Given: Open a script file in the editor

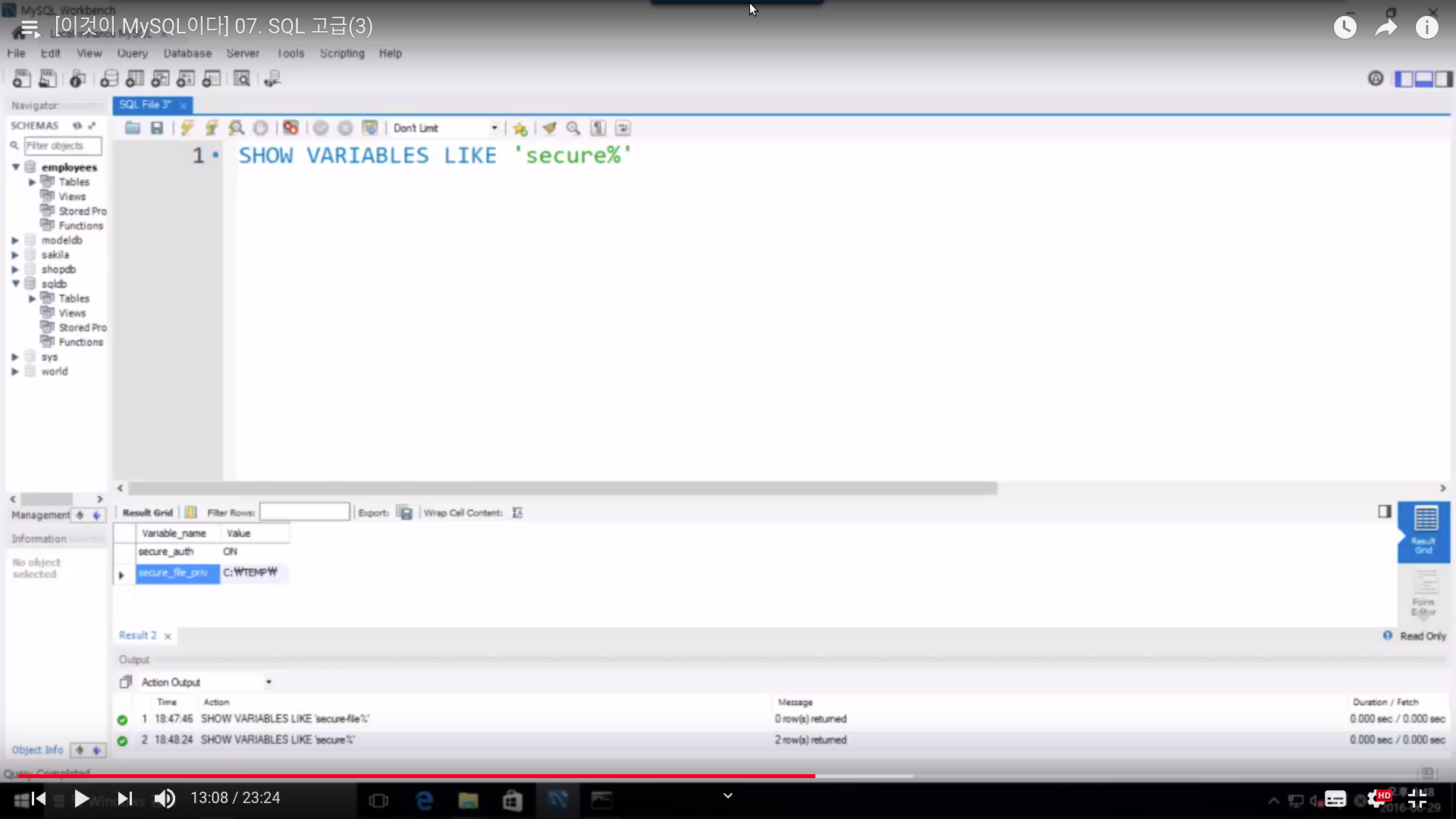Looking at the screenshot, I should coord(133,128).
